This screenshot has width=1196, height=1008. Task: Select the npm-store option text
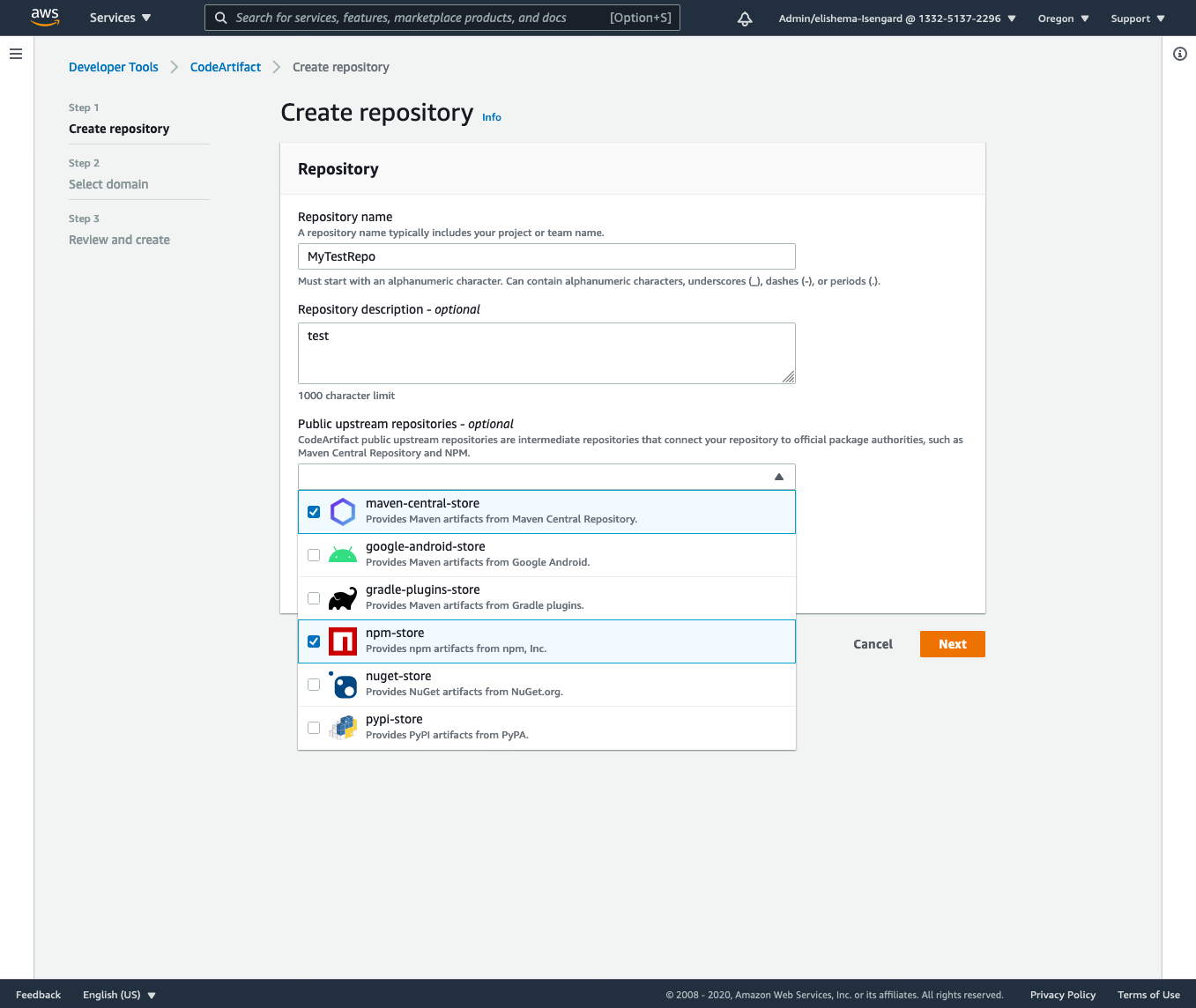pyautogui.click(x=395, y=633)
